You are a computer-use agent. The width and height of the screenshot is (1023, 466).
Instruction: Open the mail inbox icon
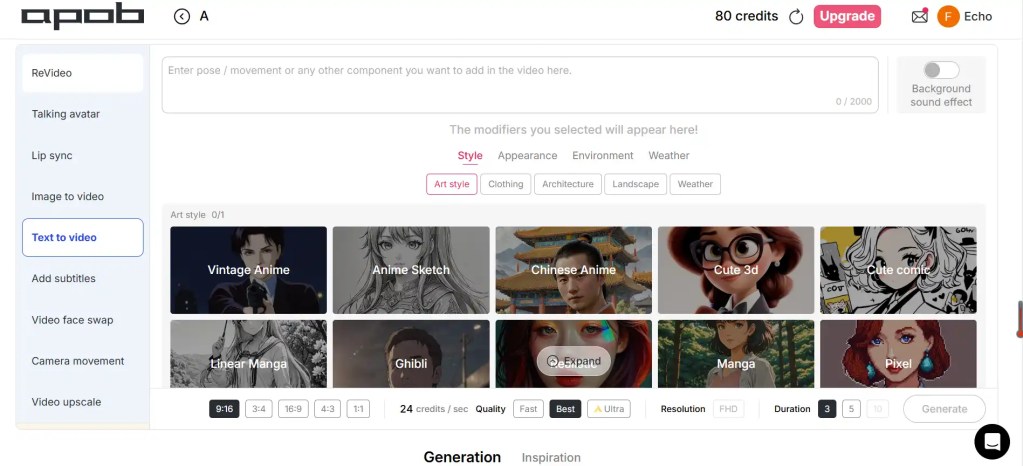(x=919, y=16)
